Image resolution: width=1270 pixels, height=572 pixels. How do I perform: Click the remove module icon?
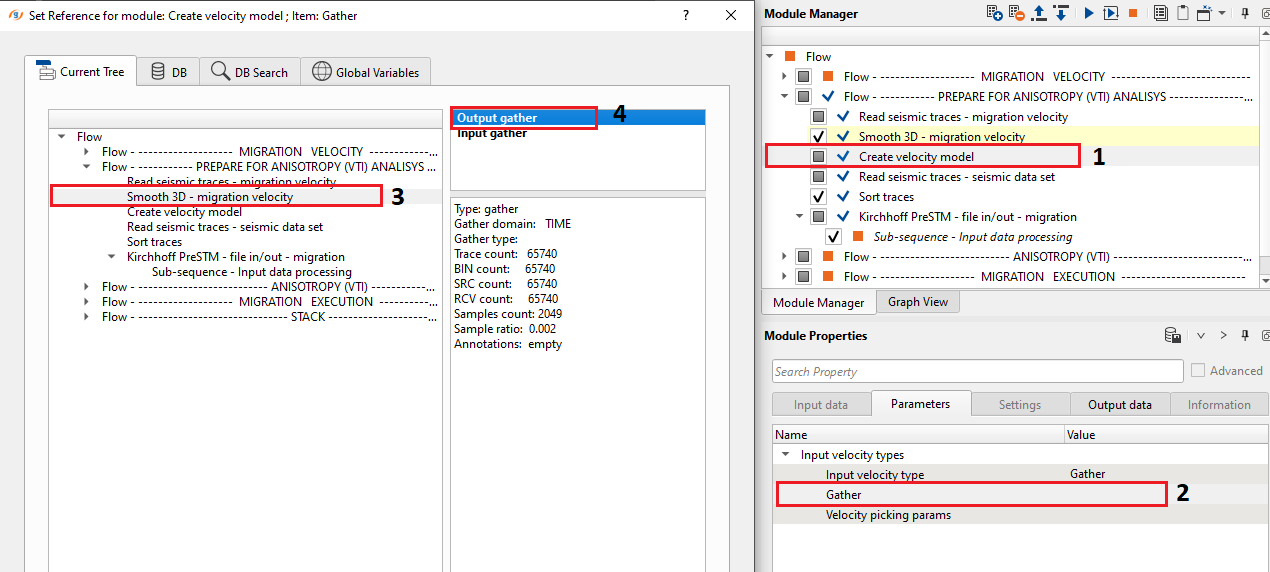tap(1017, 13)
